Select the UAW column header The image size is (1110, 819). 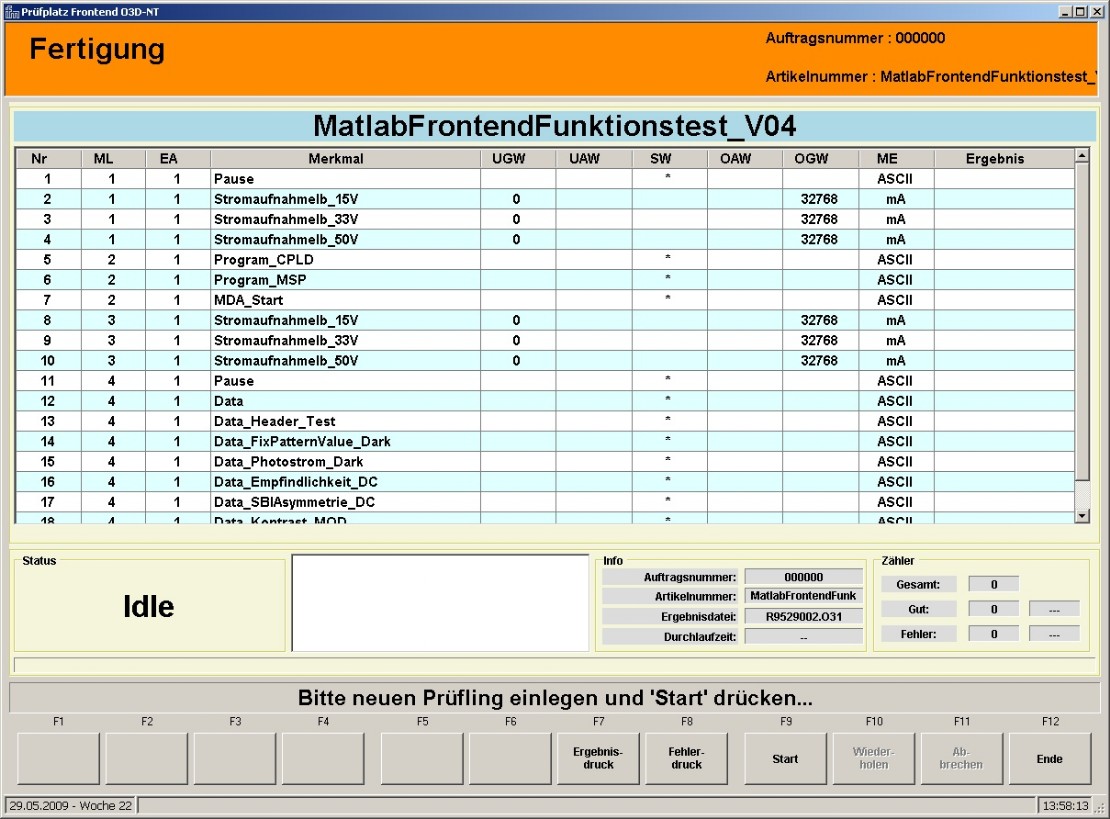coord(593,159)
